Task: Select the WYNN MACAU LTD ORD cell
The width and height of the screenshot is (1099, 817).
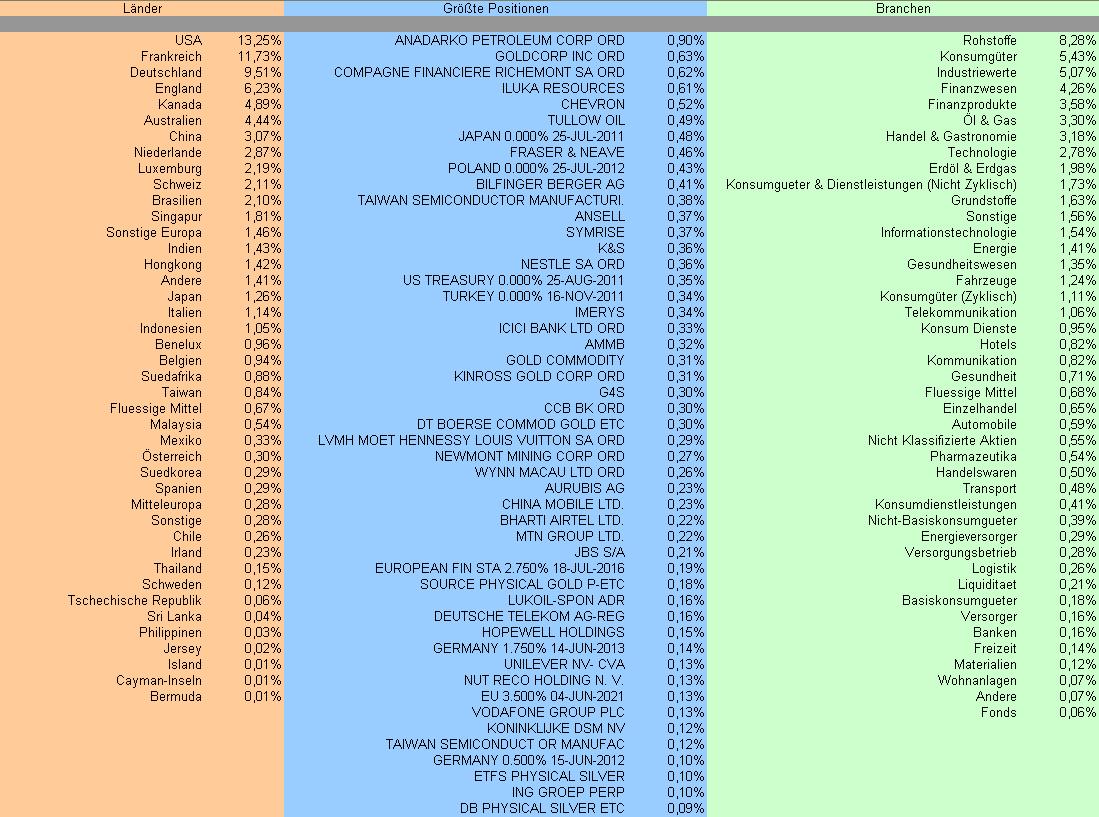Action: [550, 472]
